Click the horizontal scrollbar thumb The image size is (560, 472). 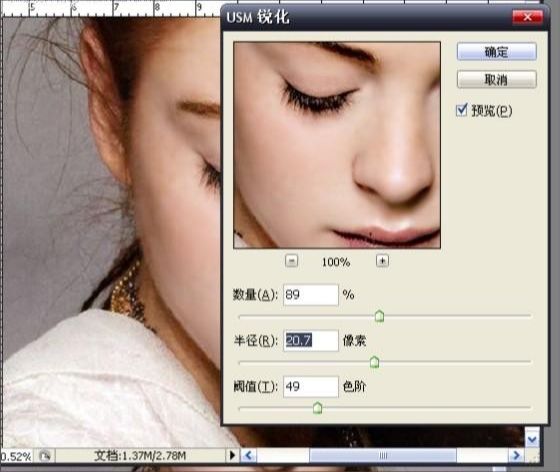(x=382, y=456)
